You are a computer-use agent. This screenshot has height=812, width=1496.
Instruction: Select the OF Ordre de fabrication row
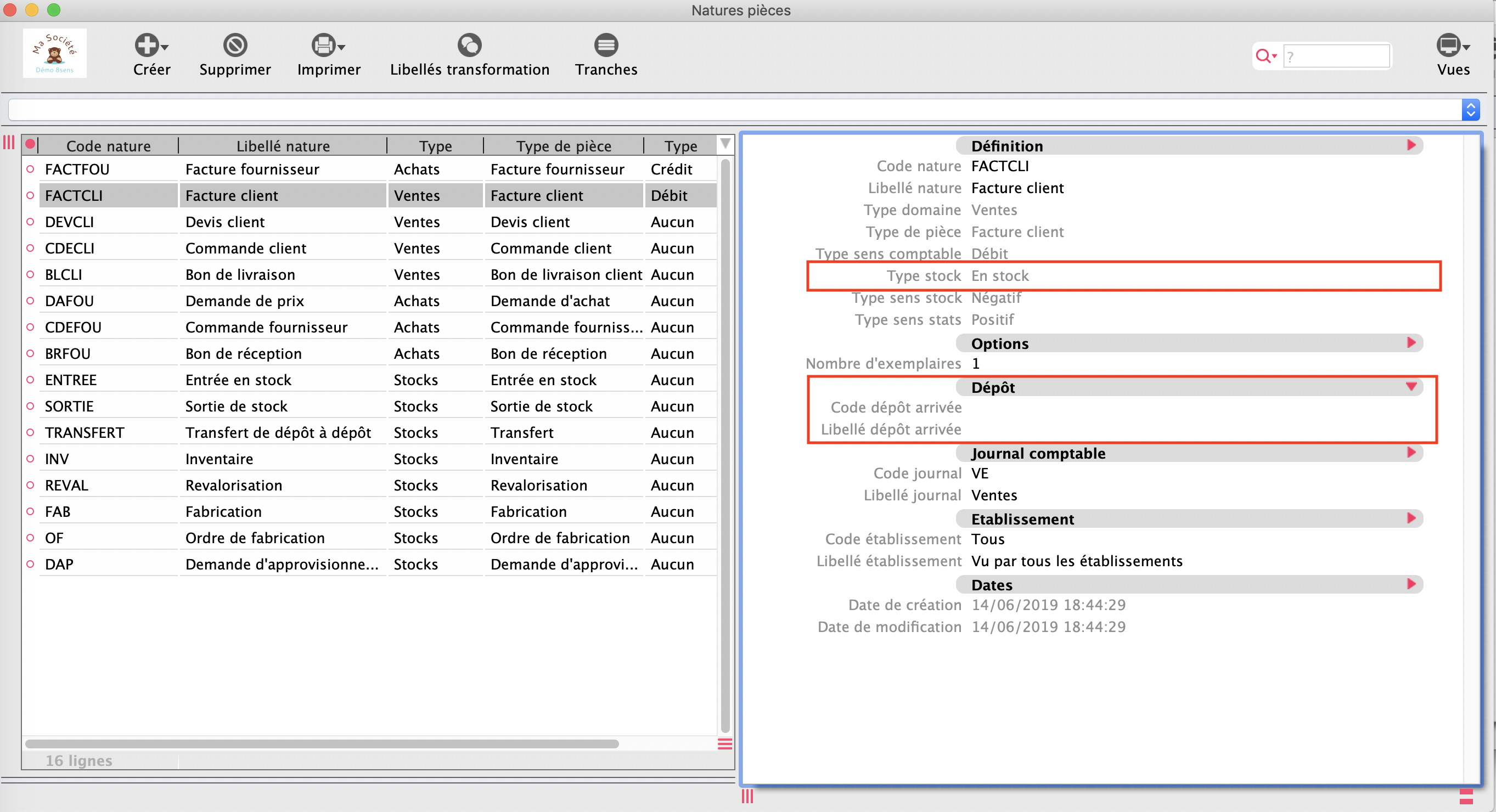tap(378, 538)
